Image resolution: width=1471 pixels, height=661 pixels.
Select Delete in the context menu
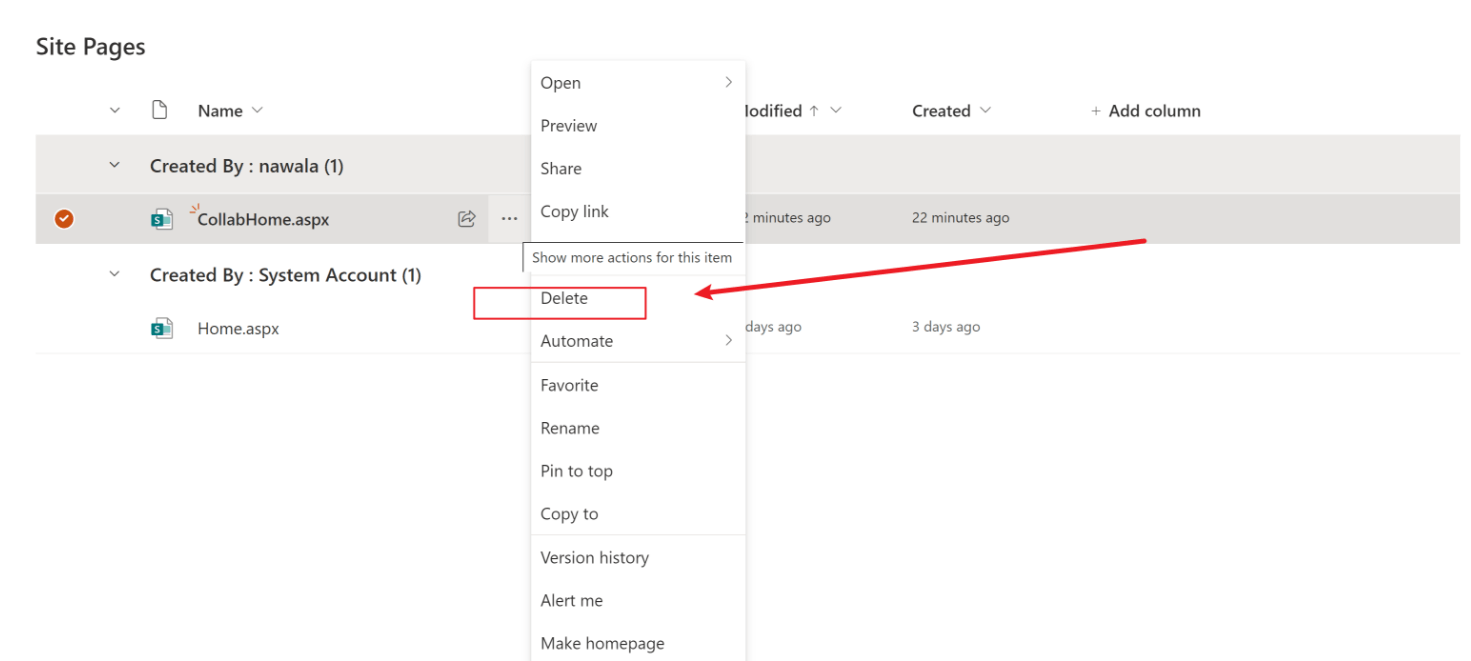[638, 298]
